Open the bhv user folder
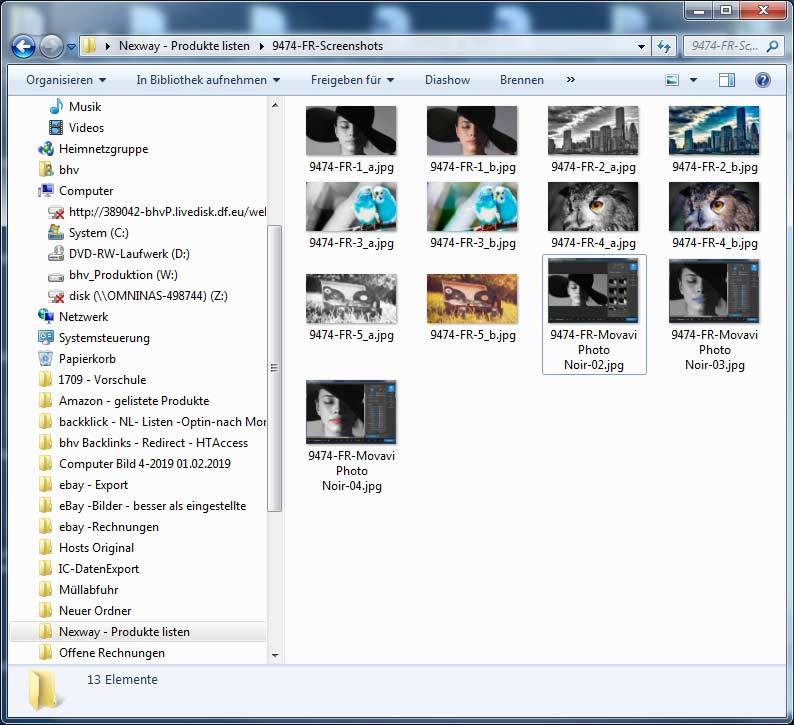The image size is (794, 725). (x=69, y=170)
